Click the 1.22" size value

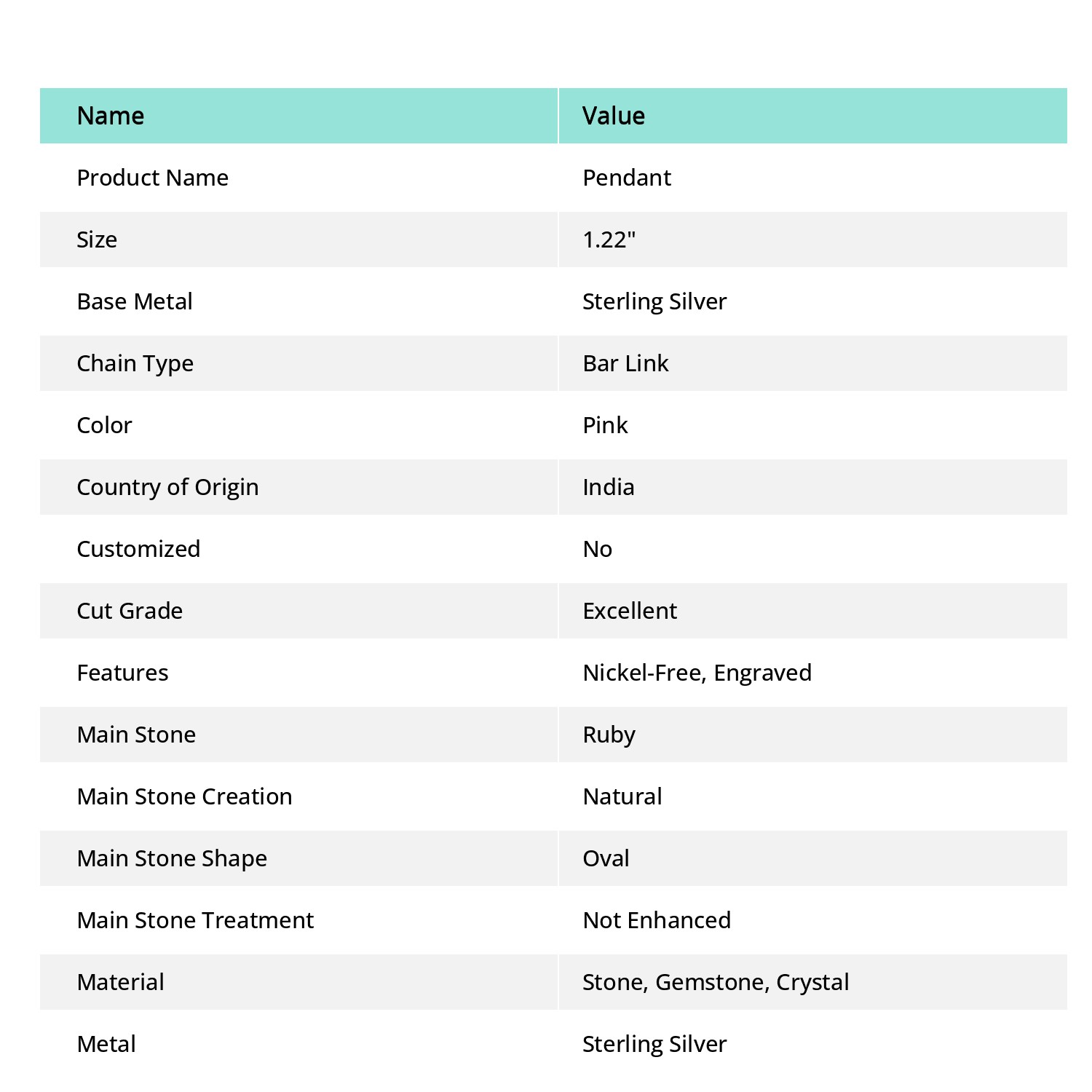[609, 240]
